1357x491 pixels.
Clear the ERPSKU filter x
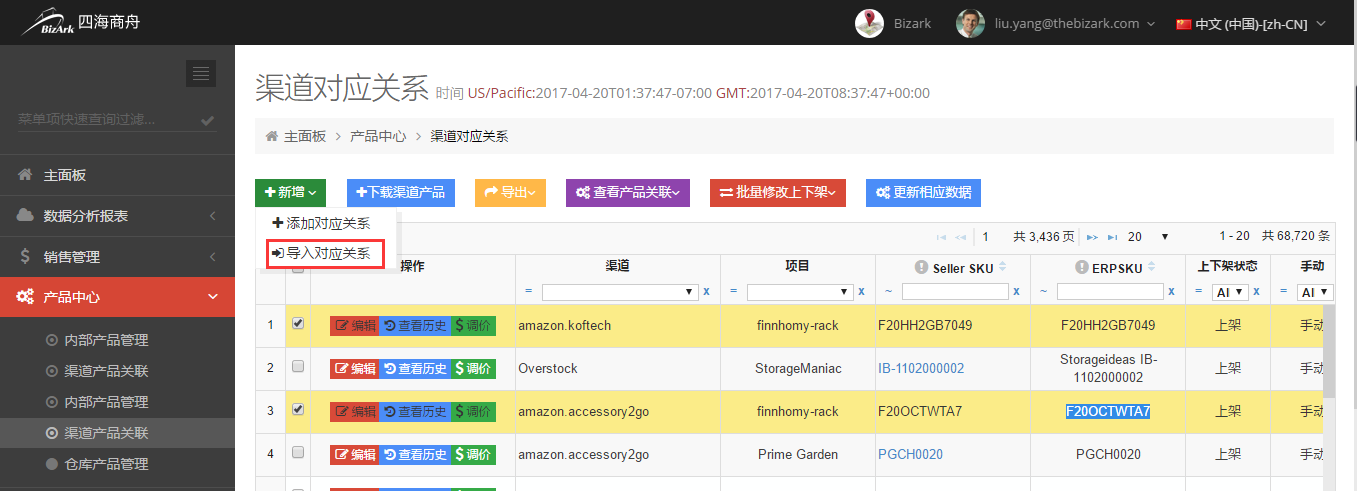point(1171,292)
